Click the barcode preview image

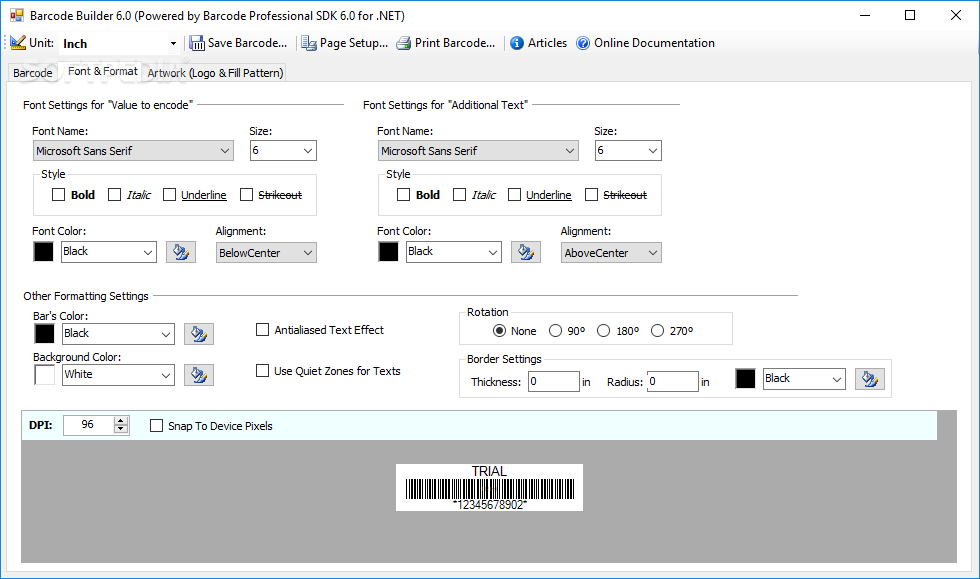point(489,488)
